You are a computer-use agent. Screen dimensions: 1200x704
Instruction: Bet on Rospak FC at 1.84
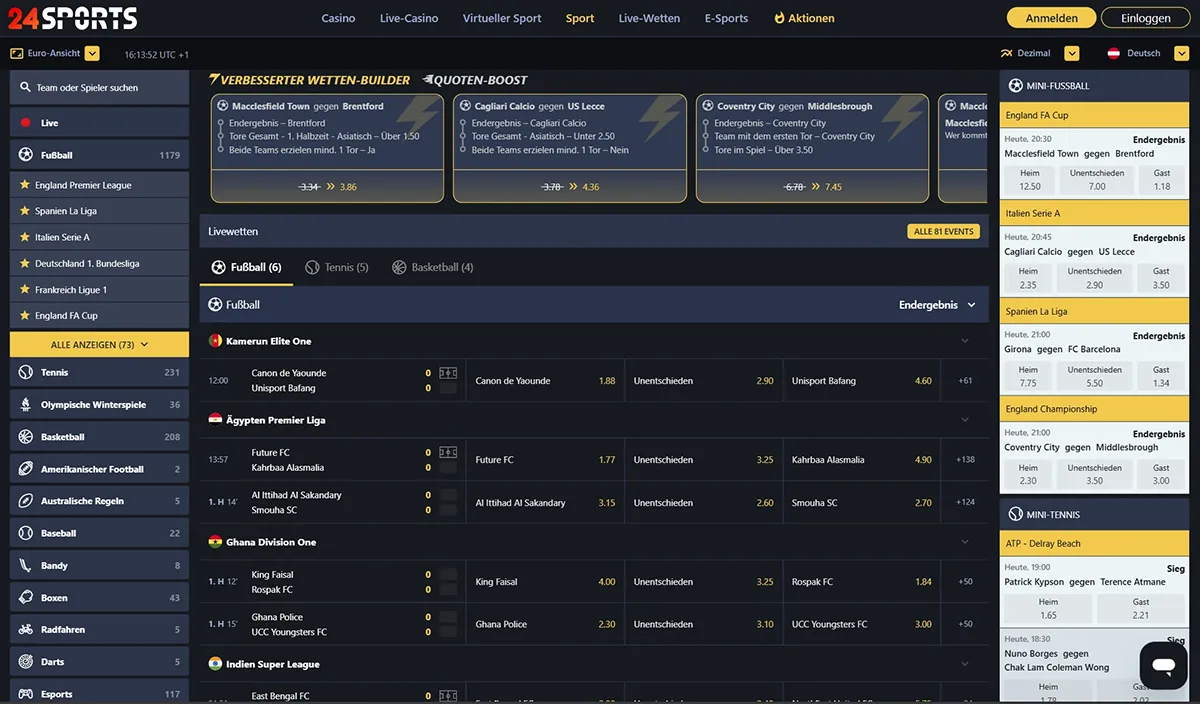pos(862,582)
